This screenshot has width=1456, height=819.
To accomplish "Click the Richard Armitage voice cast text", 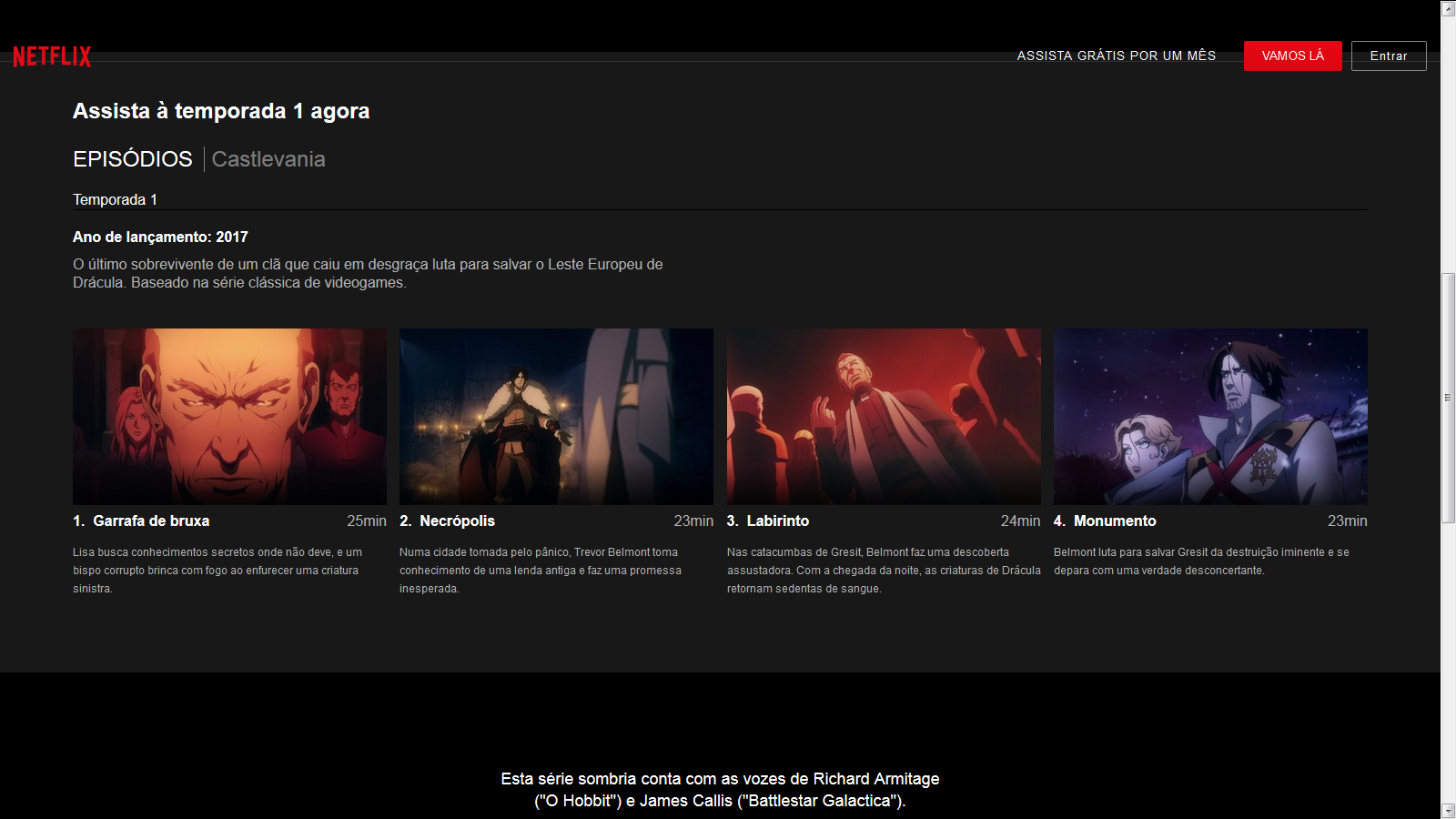I will 720,790.
